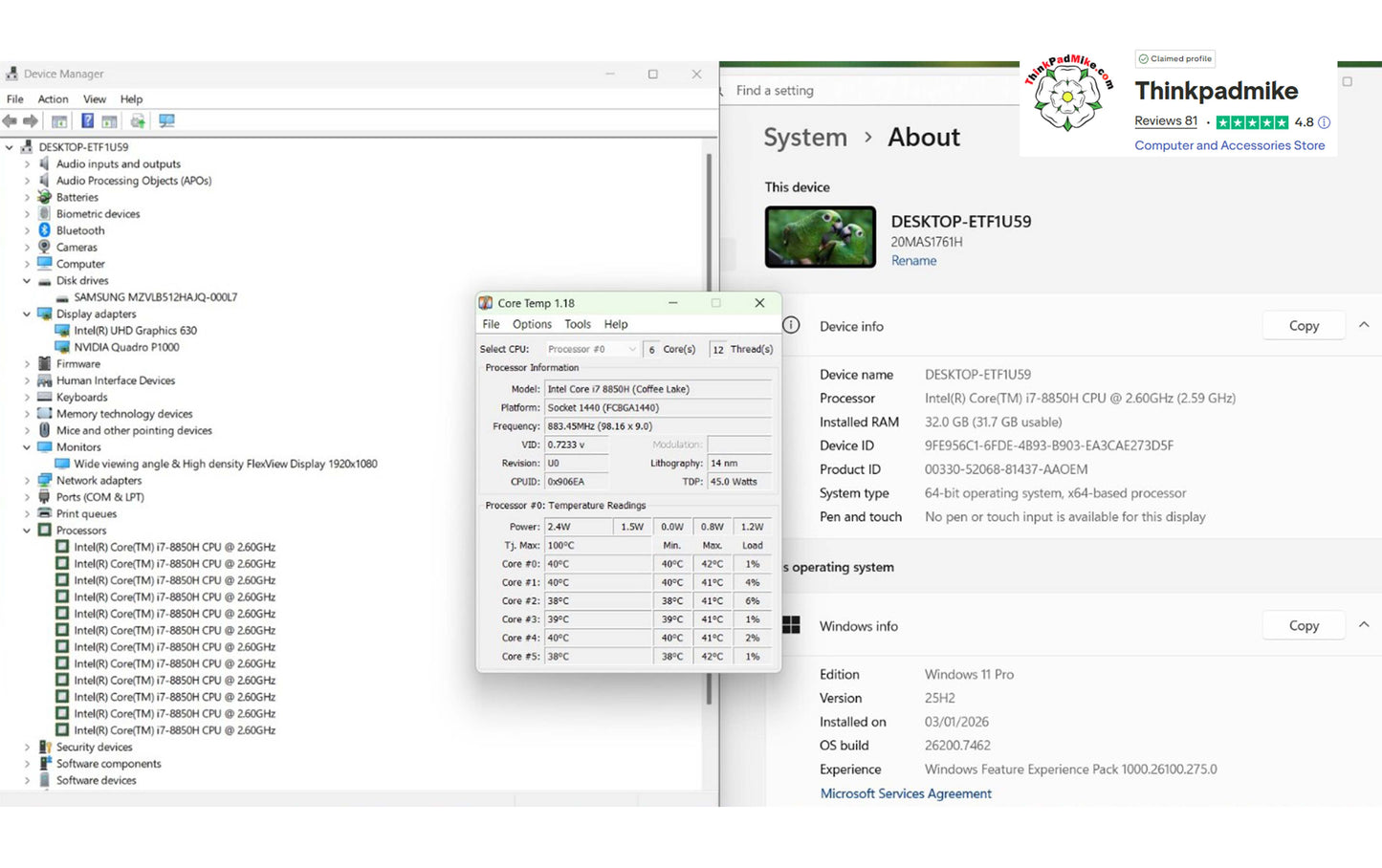Click the Bluetooth device category icon
Image resolution: width=1382 pixels, height=868 pixels.
click(44, 230)
